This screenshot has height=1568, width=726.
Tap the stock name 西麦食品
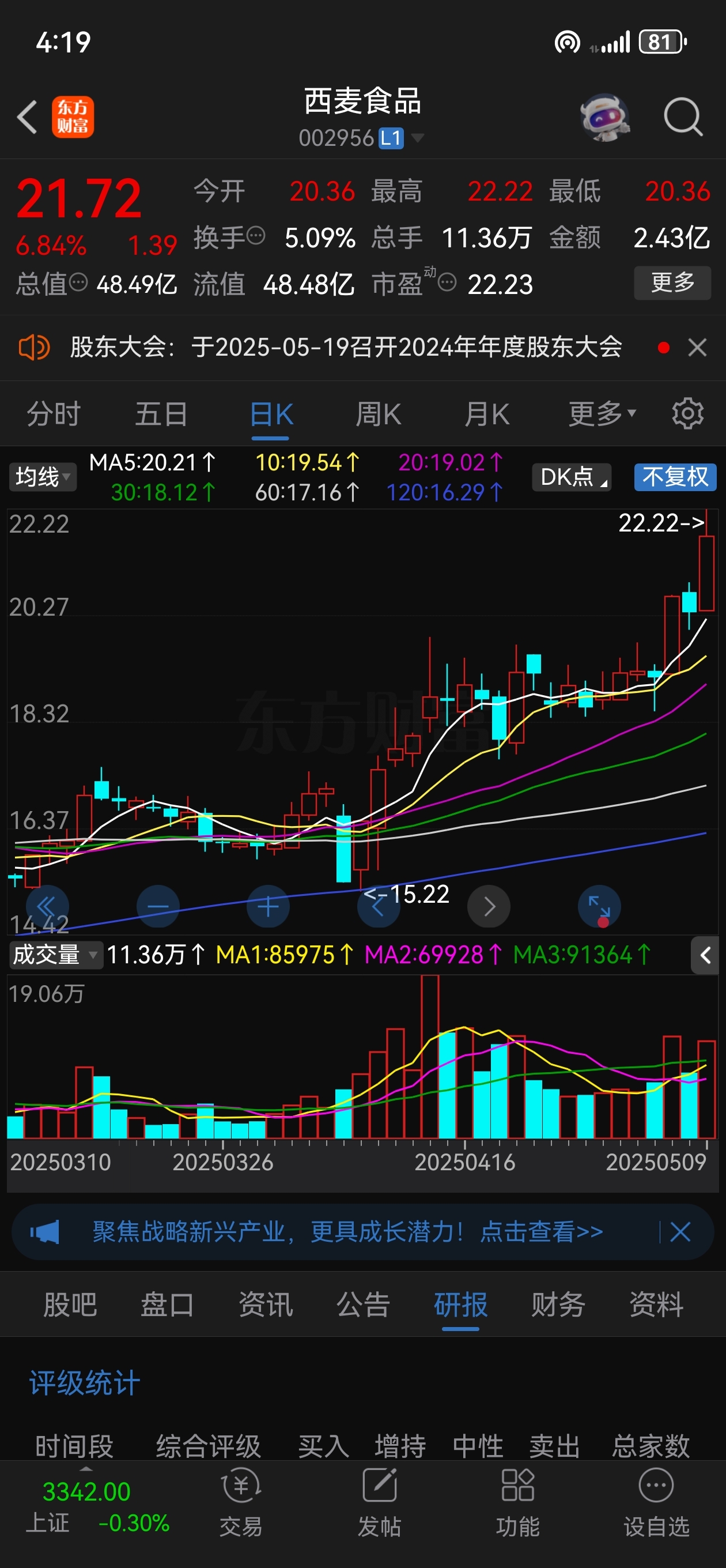[362, 101]
